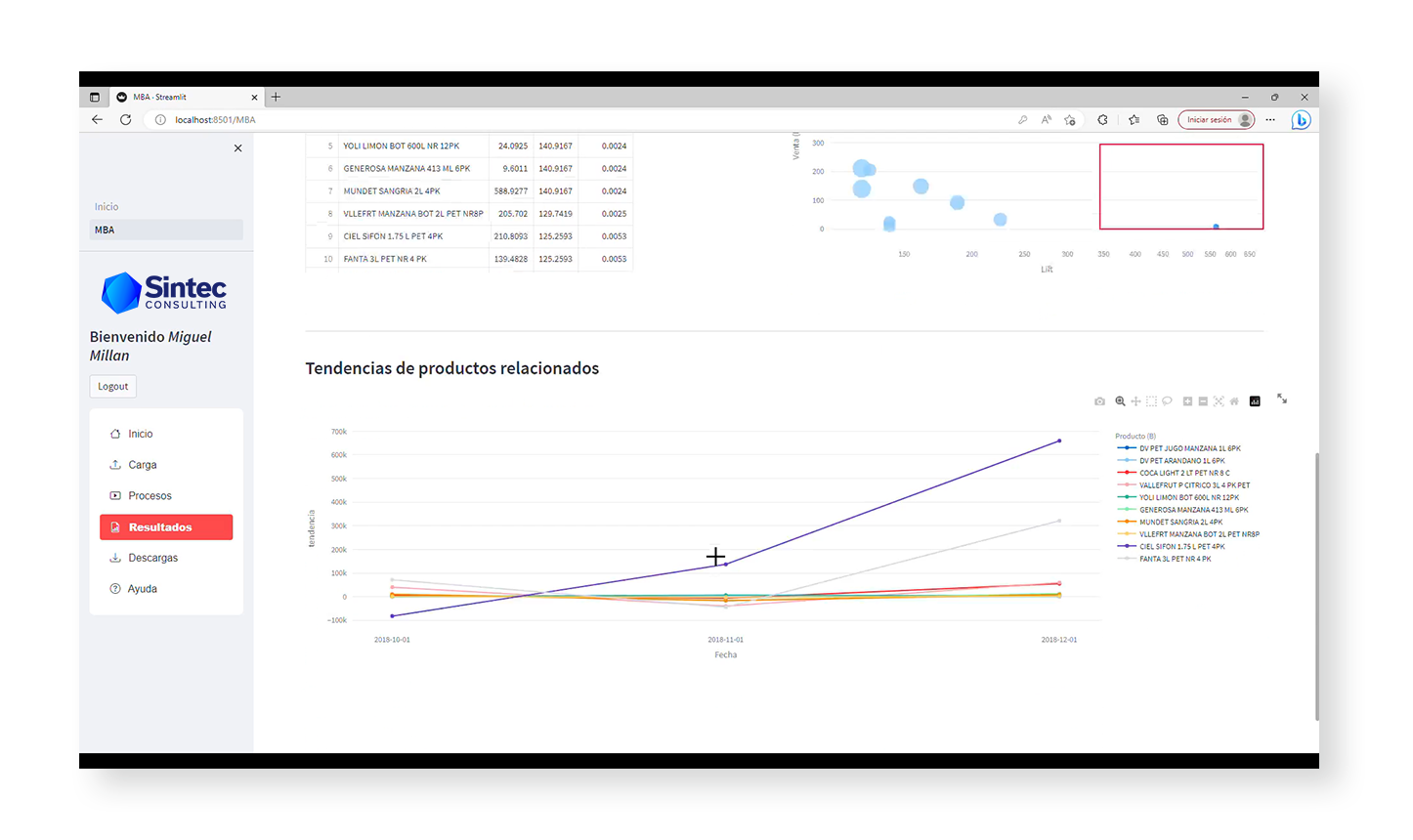
Task: Autoscale the chart axes
Action: (1219, 401)
